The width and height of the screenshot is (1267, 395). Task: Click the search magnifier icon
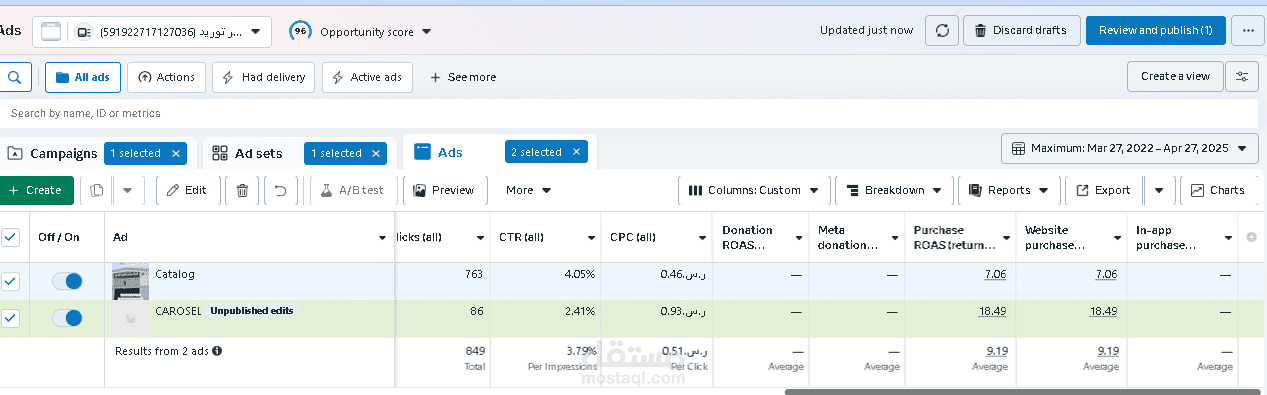tap(15, 77)
